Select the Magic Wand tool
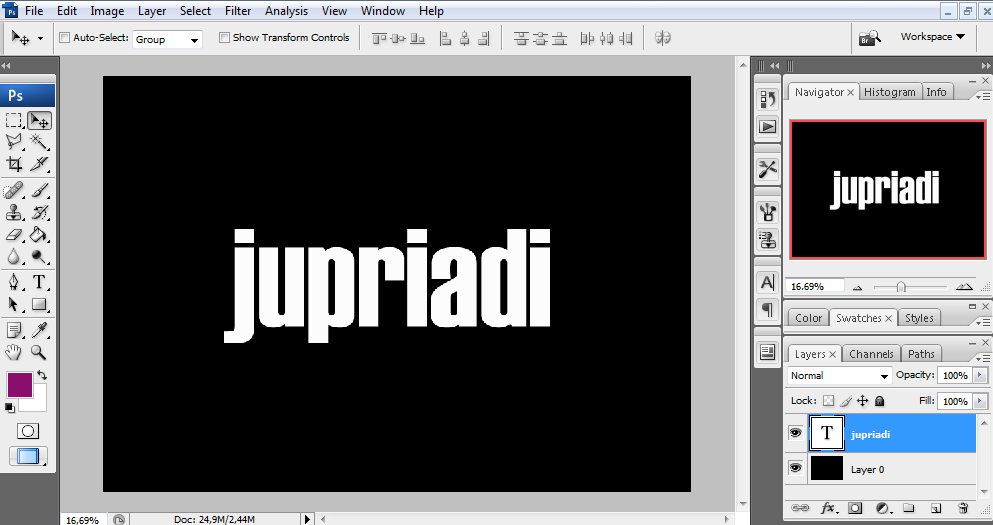 39,142
